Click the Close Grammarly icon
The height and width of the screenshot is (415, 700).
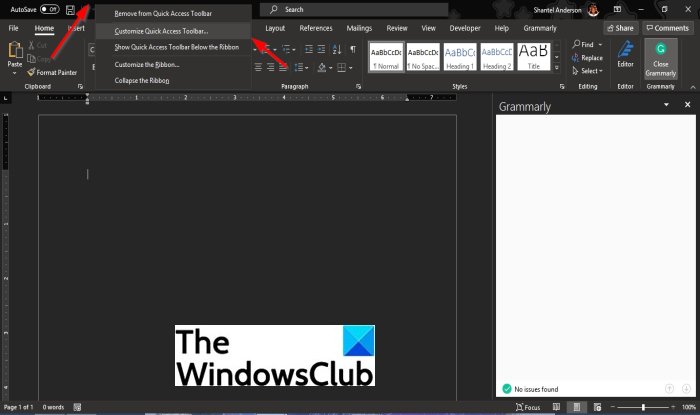pos(660,49)
